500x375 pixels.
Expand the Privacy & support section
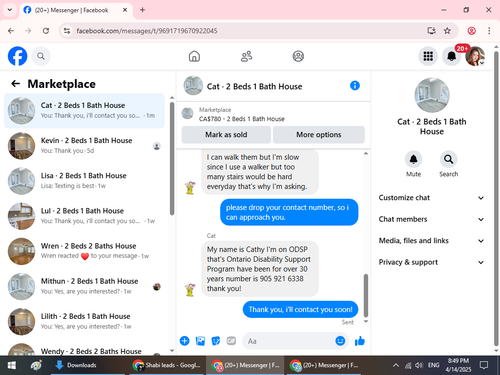pyautogui.click(x=431, y=262)
